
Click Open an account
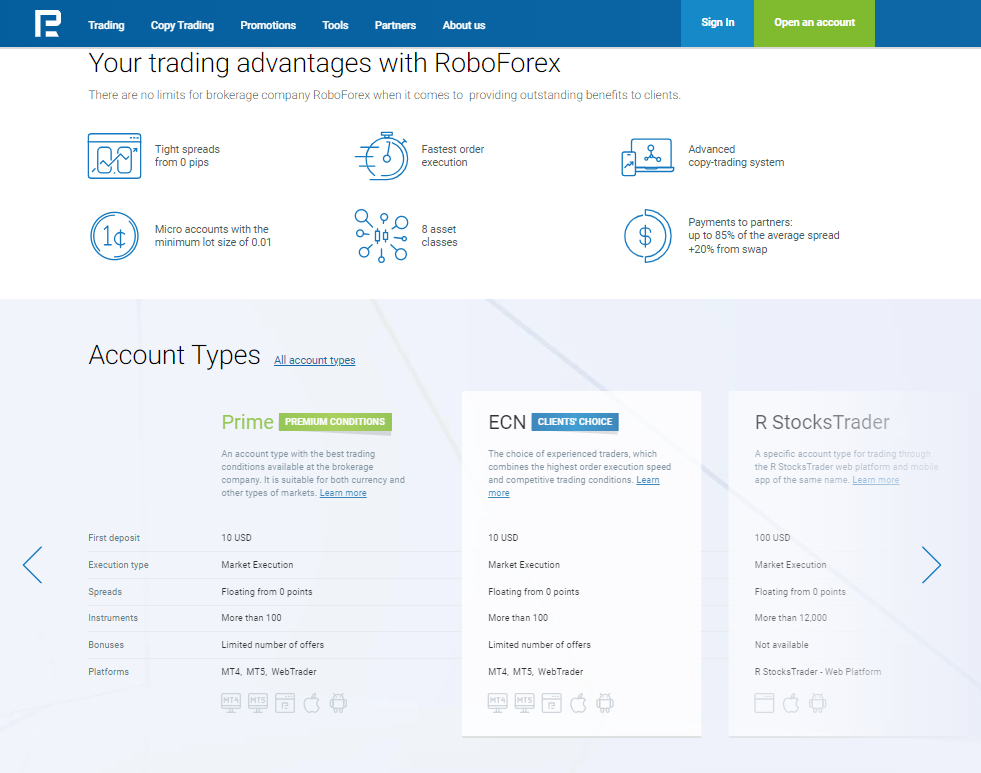coord(814,21)
